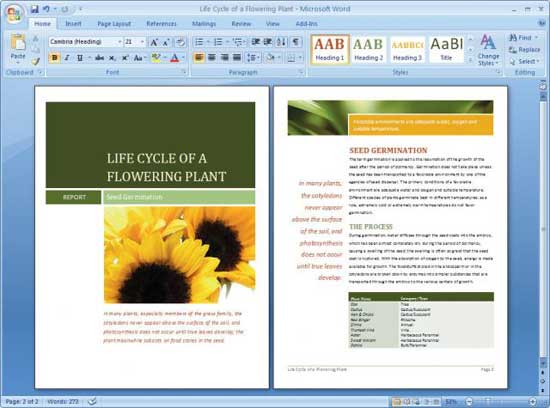Apply Title style

click(x=446, y=49)
